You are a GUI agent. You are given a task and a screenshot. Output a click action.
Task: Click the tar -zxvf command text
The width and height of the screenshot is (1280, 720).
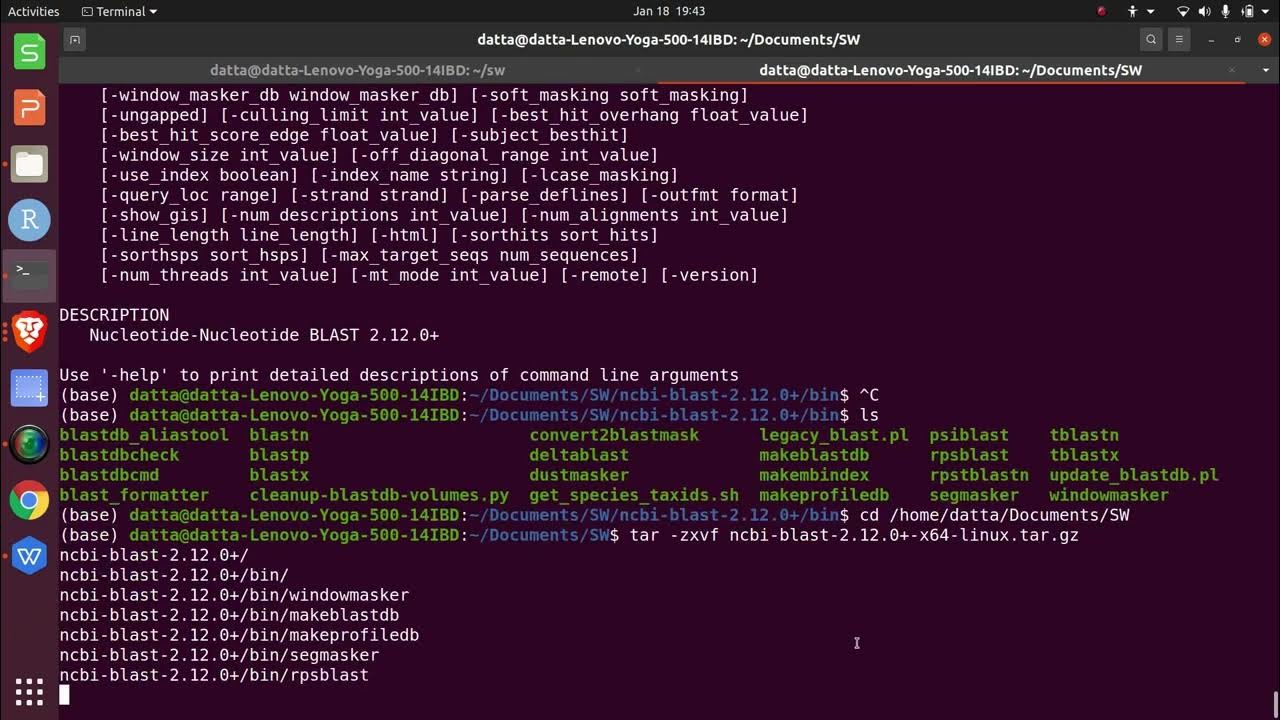(x=854, y=535)
